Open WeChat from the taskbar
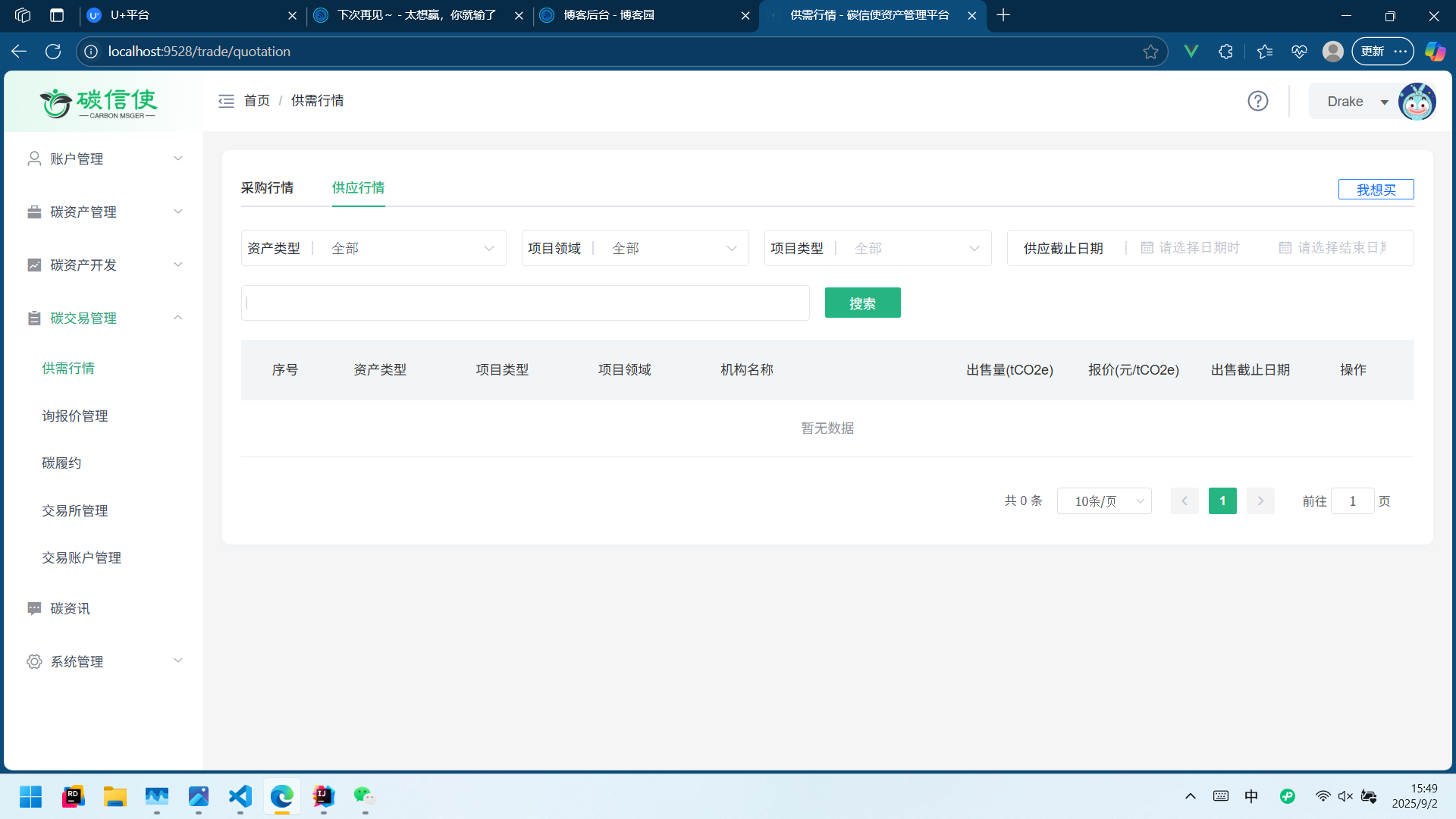This screenshot has width=1456, height=819. [x=364, y=796]
